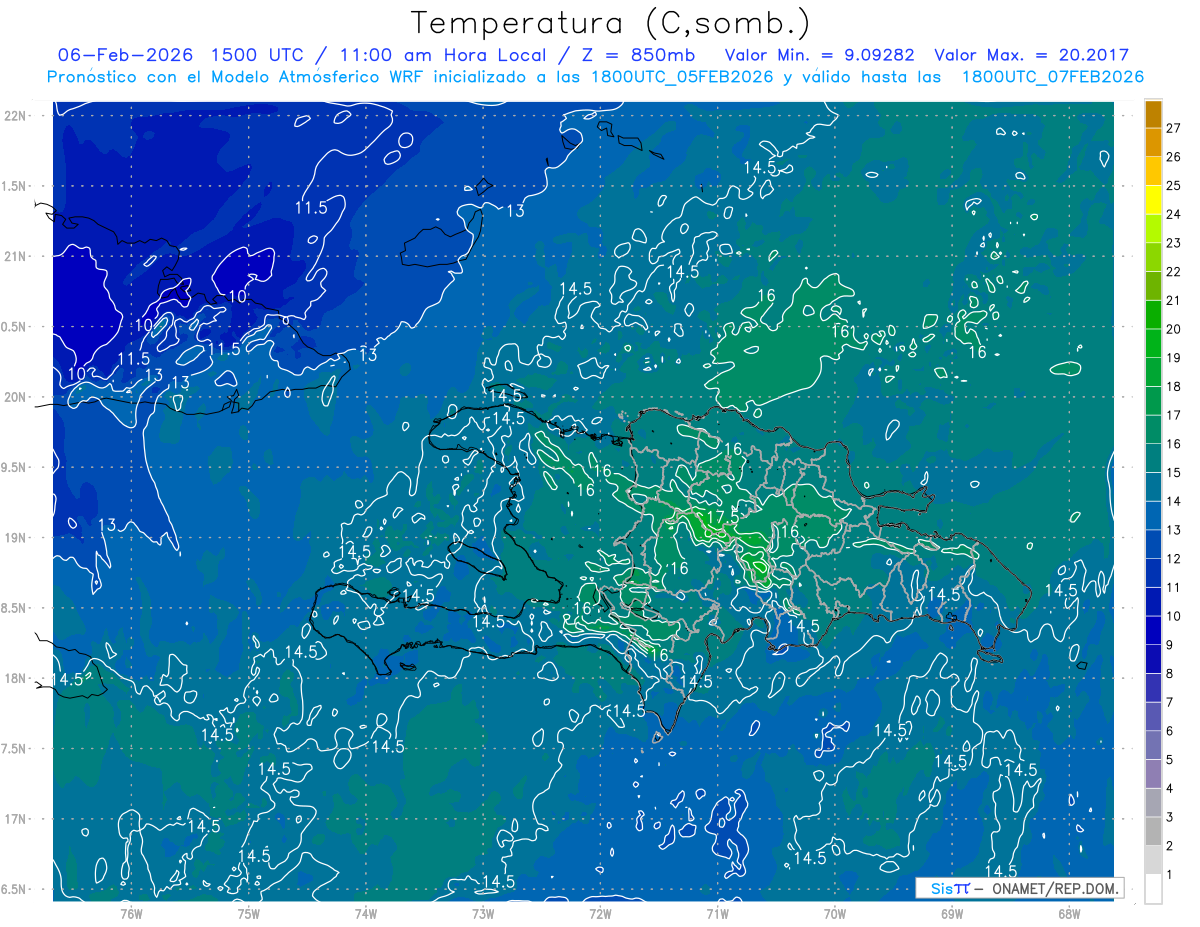The height and width of the screenshot is (927, 1200).
Task: Click the initialization time "1800UTC_05FEB2026"
Action: click(681, 77)
